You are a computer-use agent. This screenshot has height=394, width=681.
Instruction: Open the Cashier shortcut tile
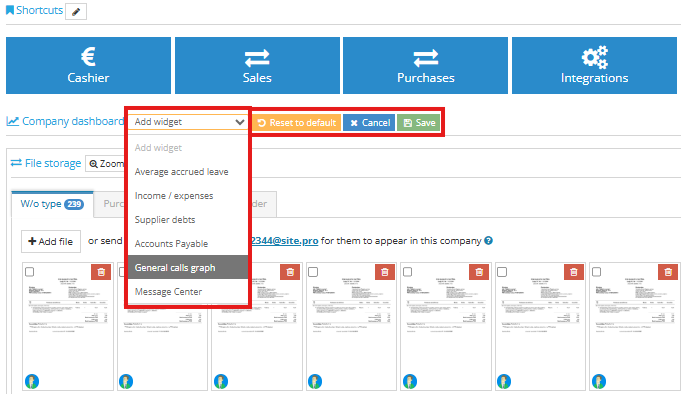pyautogui.click(x=88, y=65)
